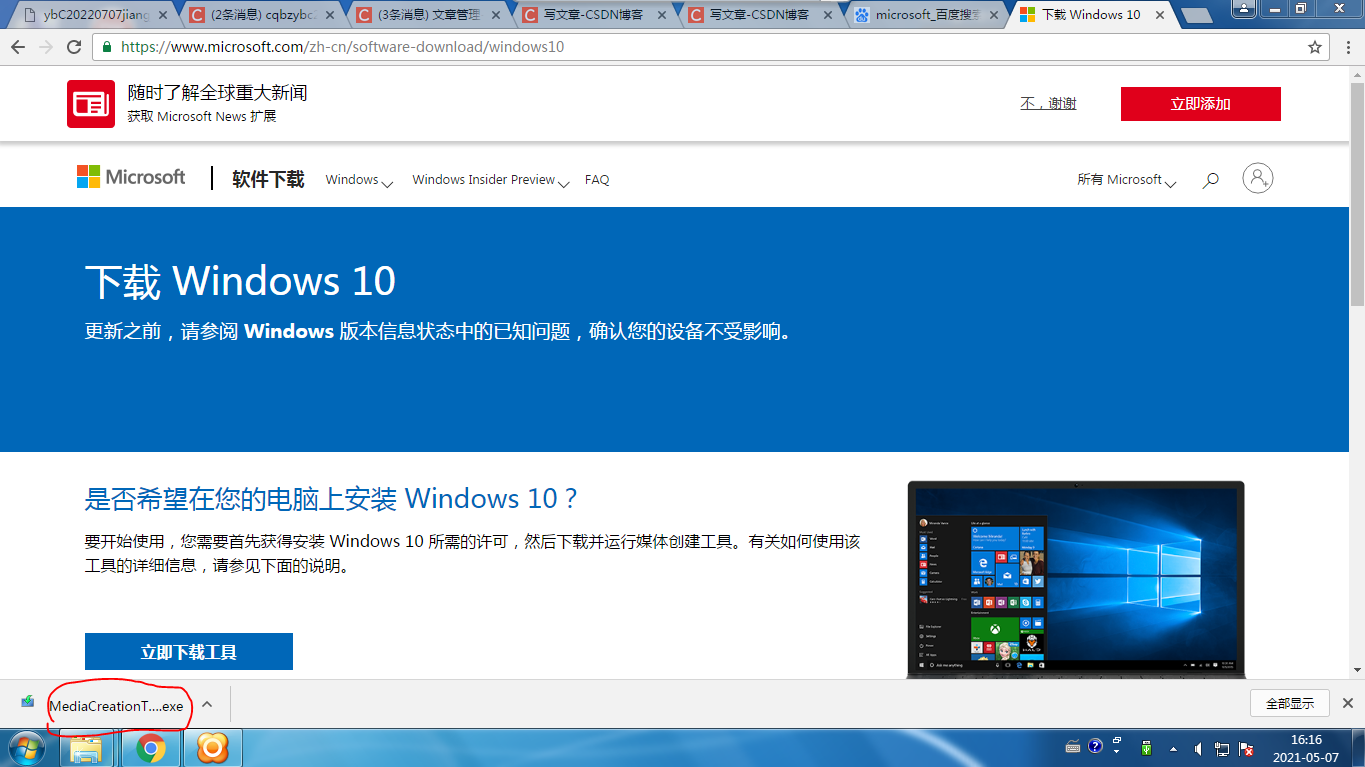This screenshot has width=1365, height=767.
Task: Close the ybC20220707jiang tab
Action: [x=163, y=15]
